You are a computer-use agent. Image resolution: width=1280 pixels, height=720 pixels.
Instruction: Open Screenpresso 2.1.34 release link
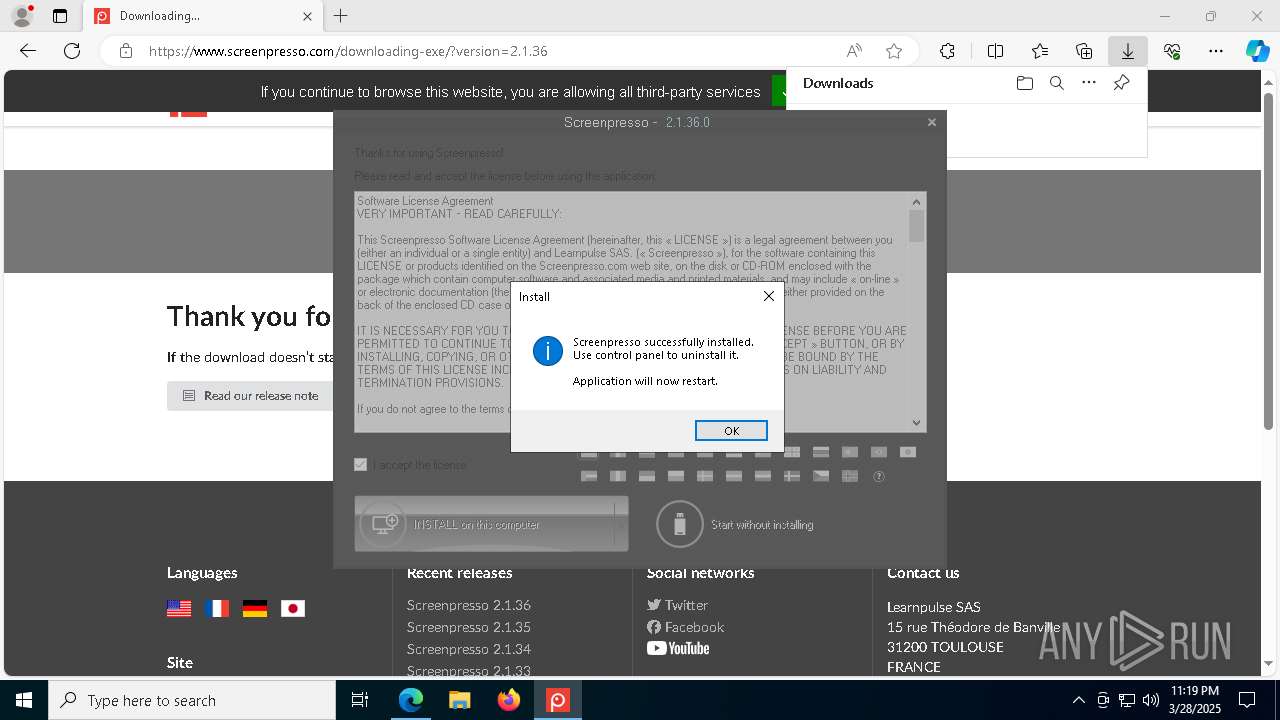[468, 649]
